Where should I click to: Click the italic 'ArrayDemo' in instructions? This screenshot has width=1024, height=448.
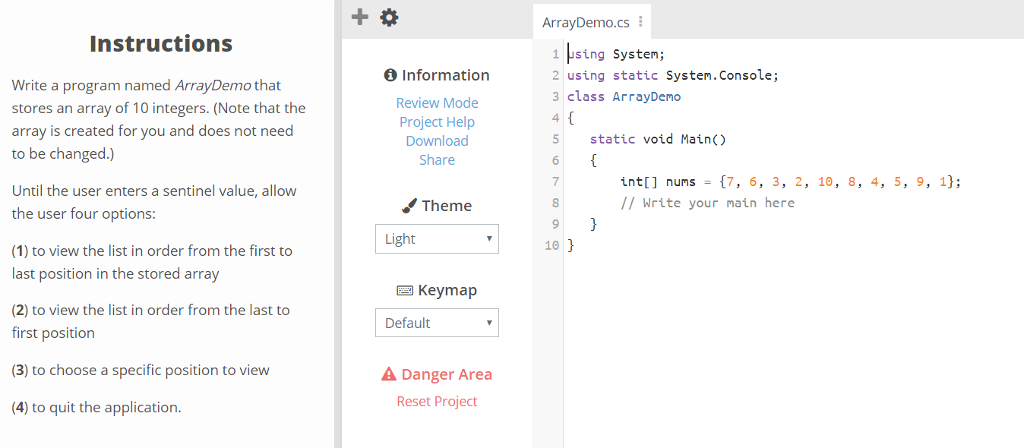pyautogui.click(x=213, y=86)
